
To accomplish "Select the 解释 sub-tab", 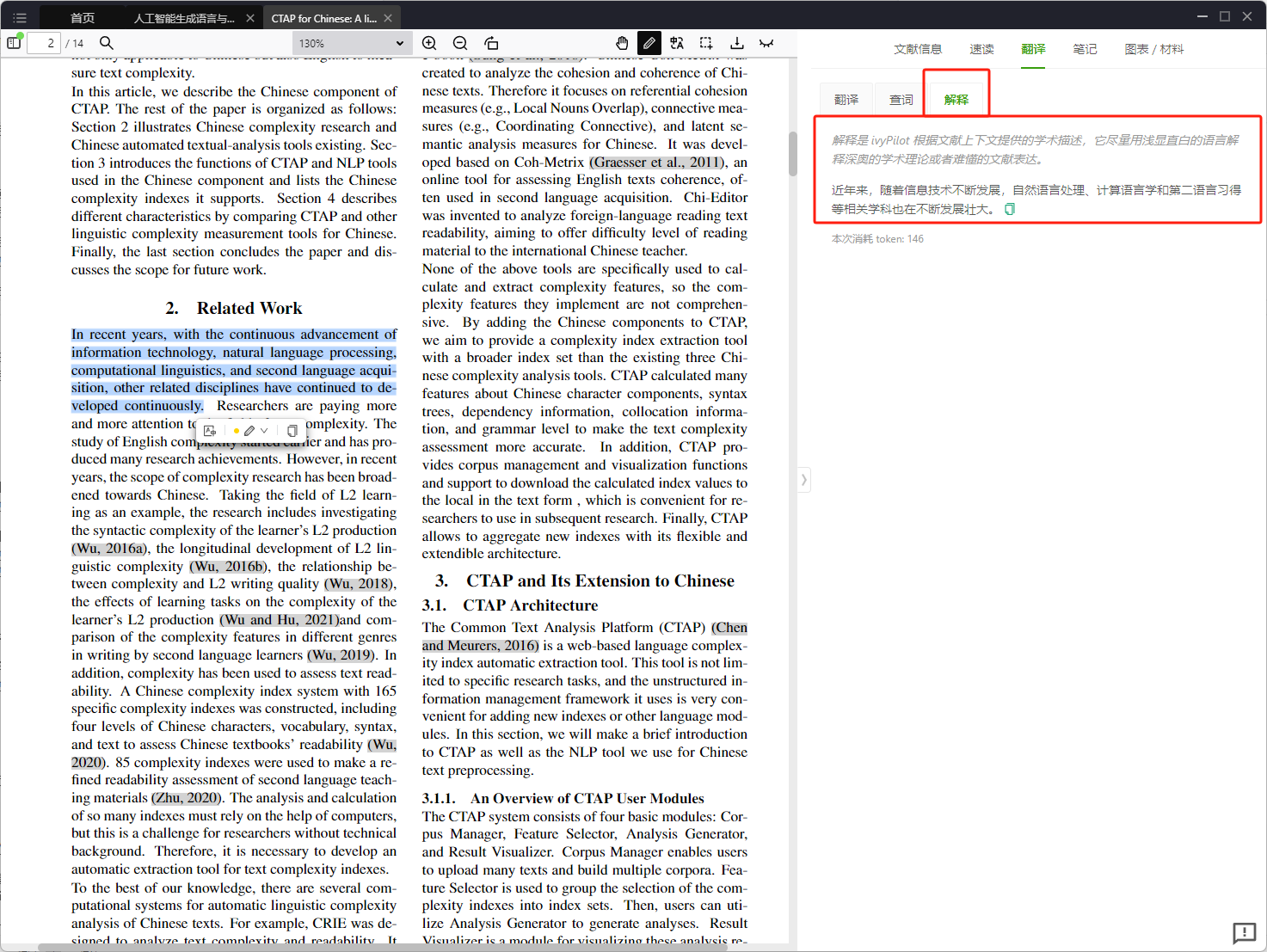I will click(x=956, y=100).
